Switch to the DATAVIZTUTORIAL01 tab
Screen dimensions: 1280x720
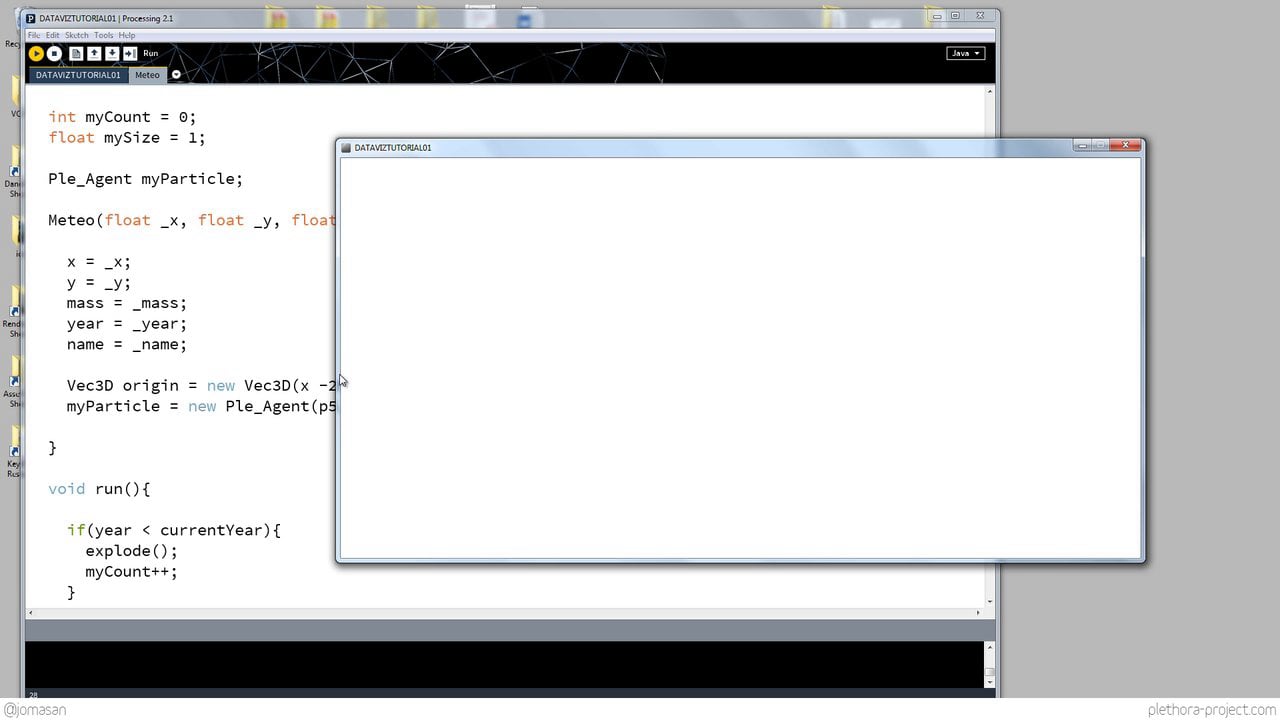[78, 75]
